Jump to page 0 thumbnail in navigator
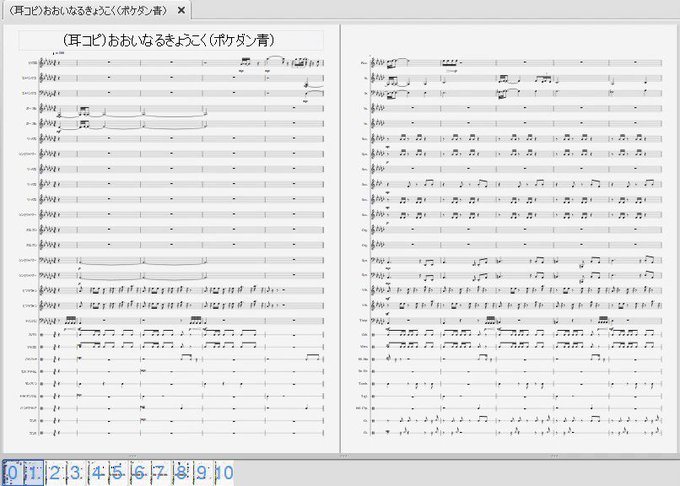 pyautogui.click(x=12, y=473)
